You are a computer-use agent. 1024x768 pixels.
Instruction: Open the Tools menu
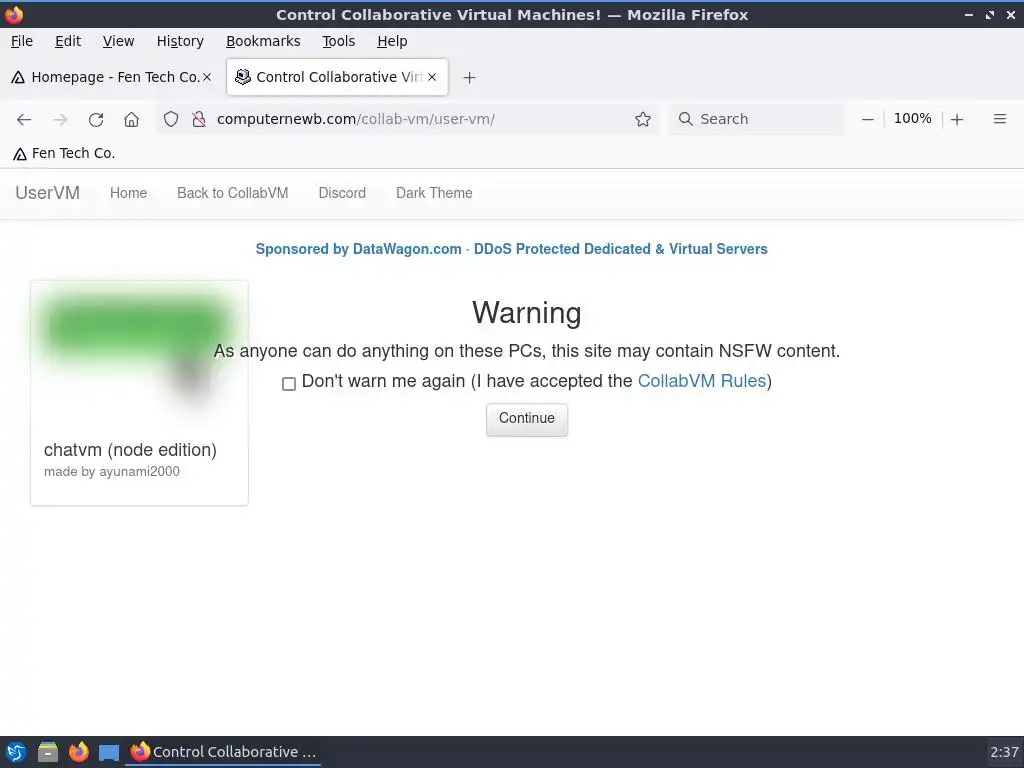pos(339,41)
